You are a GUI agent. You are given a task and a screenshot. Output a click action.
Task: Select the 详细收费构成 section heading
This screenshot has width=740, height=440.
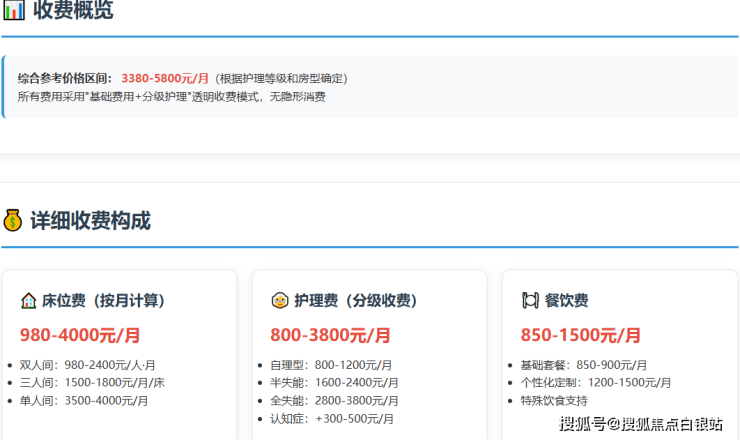[x=90, y=220]
